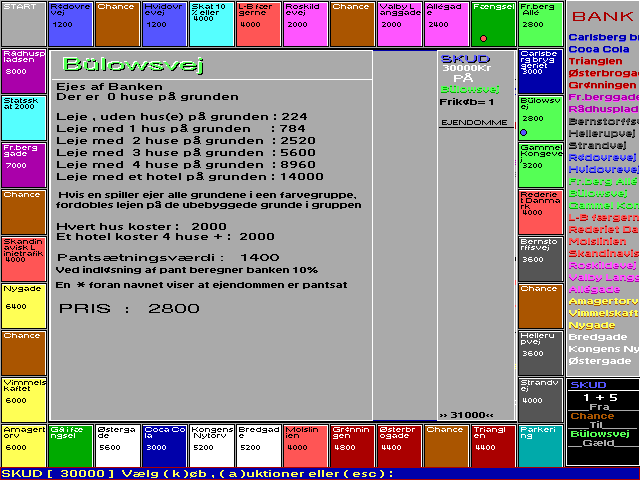Select the Allégade 2400 board square
640x480 pixels.
click(x=447, y=24)
